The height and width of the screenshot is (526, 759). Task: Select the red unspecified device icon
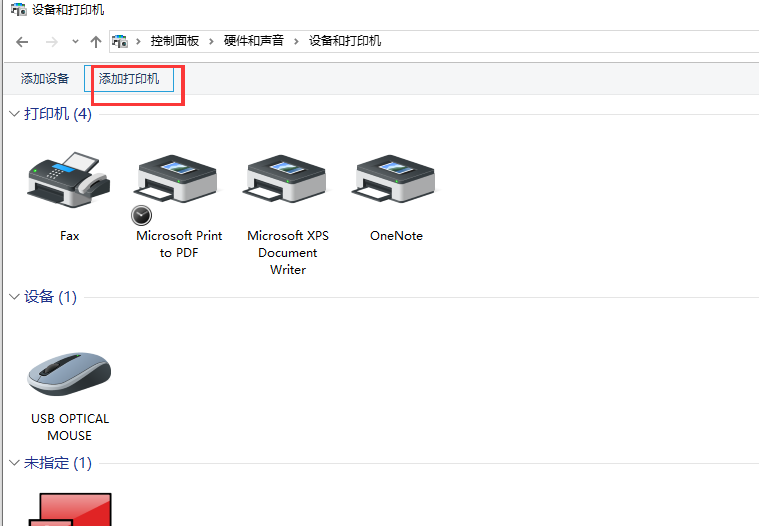click(x=70, y=509)
